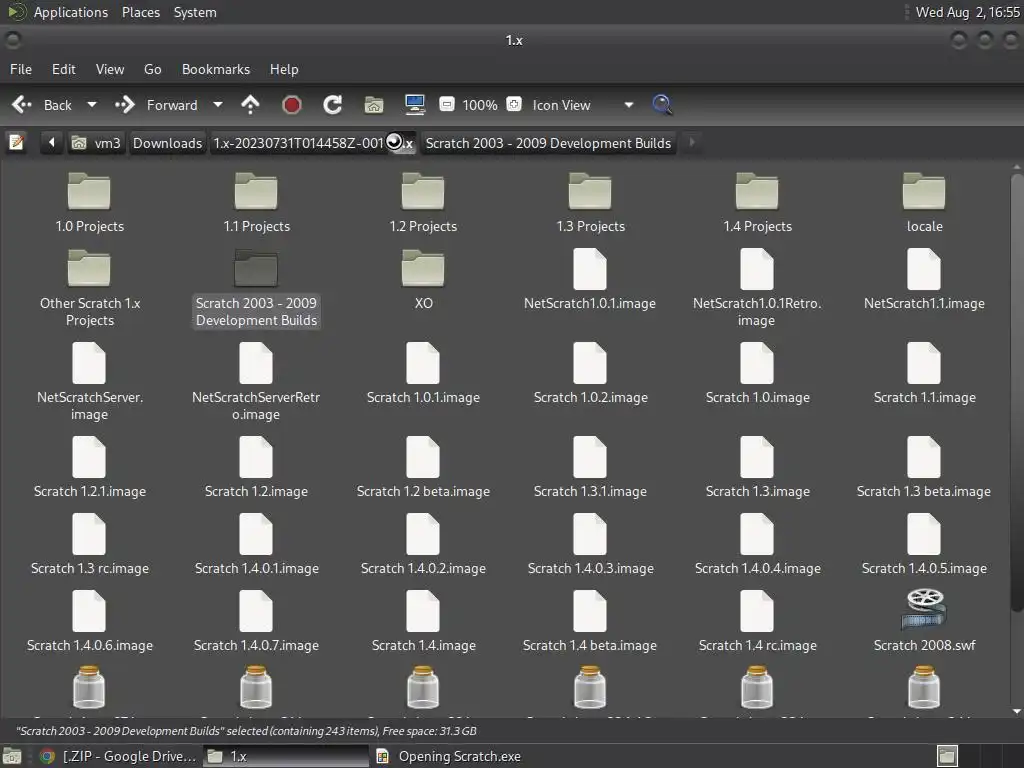Image resolution: width=1024 pixels, height=768 pixels.
Task: Click the show desktop icon in taskbar
Action: (x=12, y=756)
